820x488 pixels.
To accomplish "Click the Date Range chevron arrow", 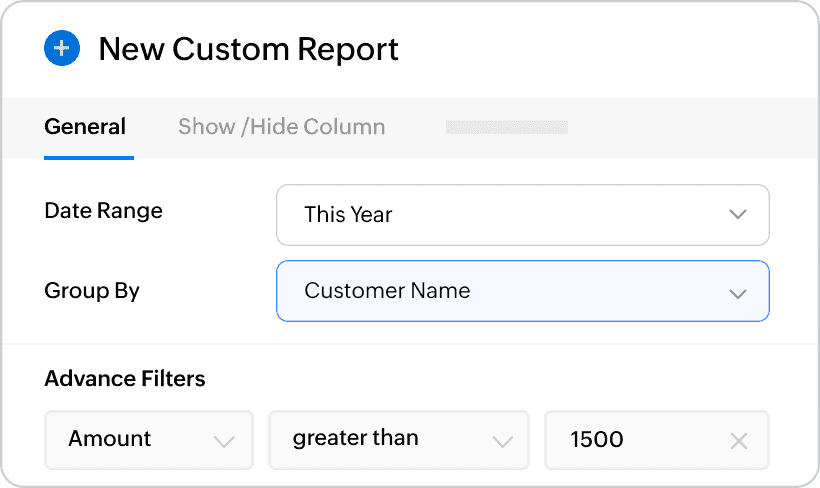I will tap(738, 215).
